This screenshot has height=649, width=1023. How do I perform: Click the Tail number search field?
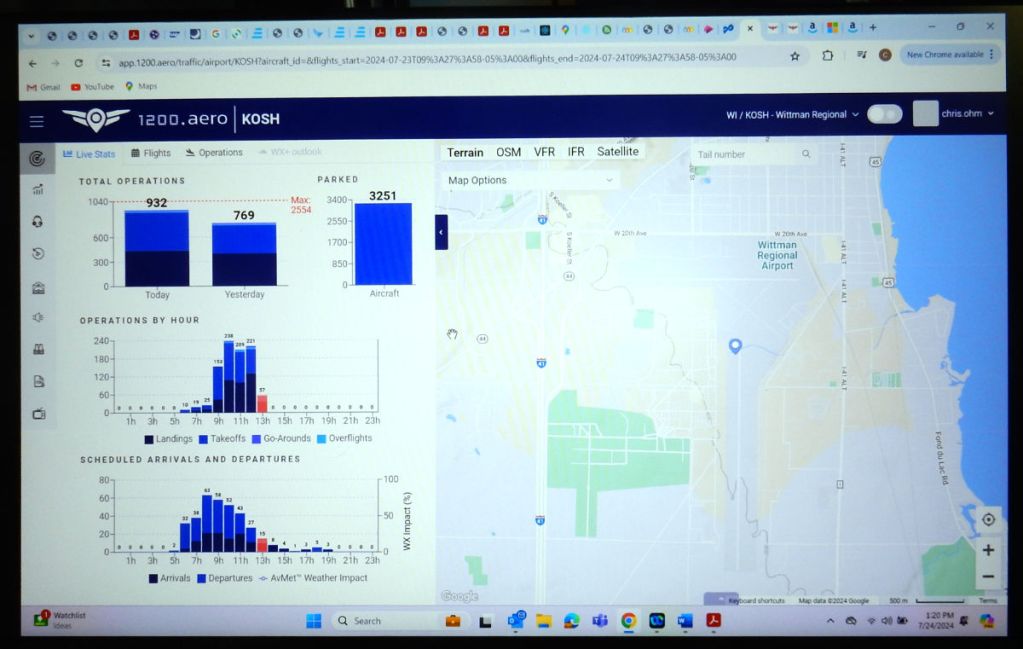click(745, 154)
